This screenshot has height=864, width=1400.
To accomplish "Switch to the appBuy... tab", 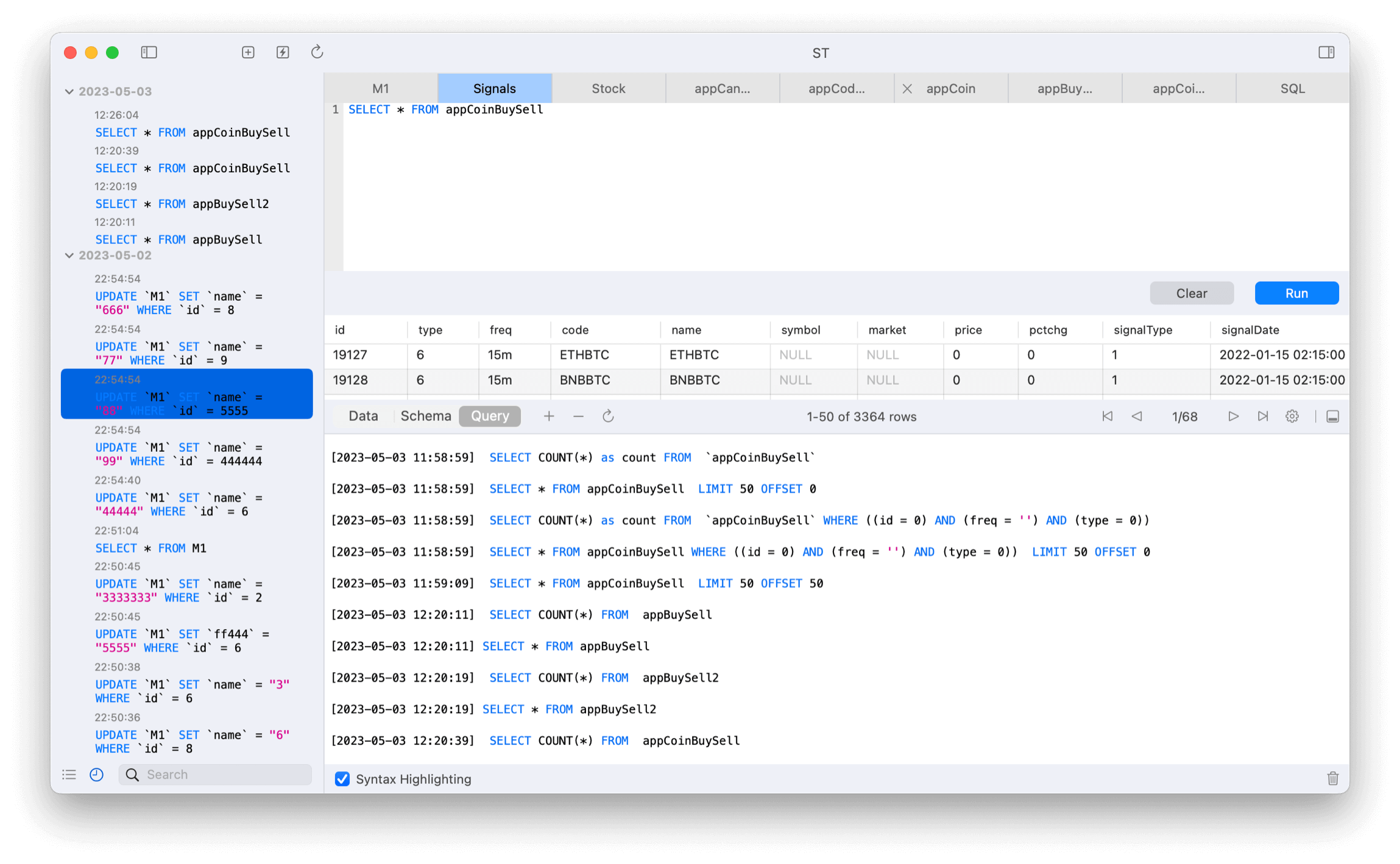I will (x=1065, y=88).
